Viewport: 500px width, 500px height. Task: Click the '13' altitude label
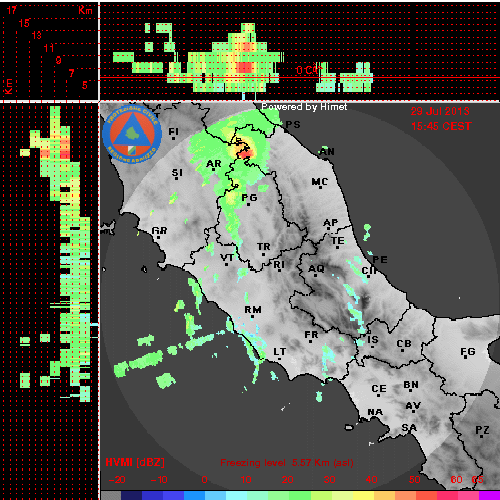[37, 35]
